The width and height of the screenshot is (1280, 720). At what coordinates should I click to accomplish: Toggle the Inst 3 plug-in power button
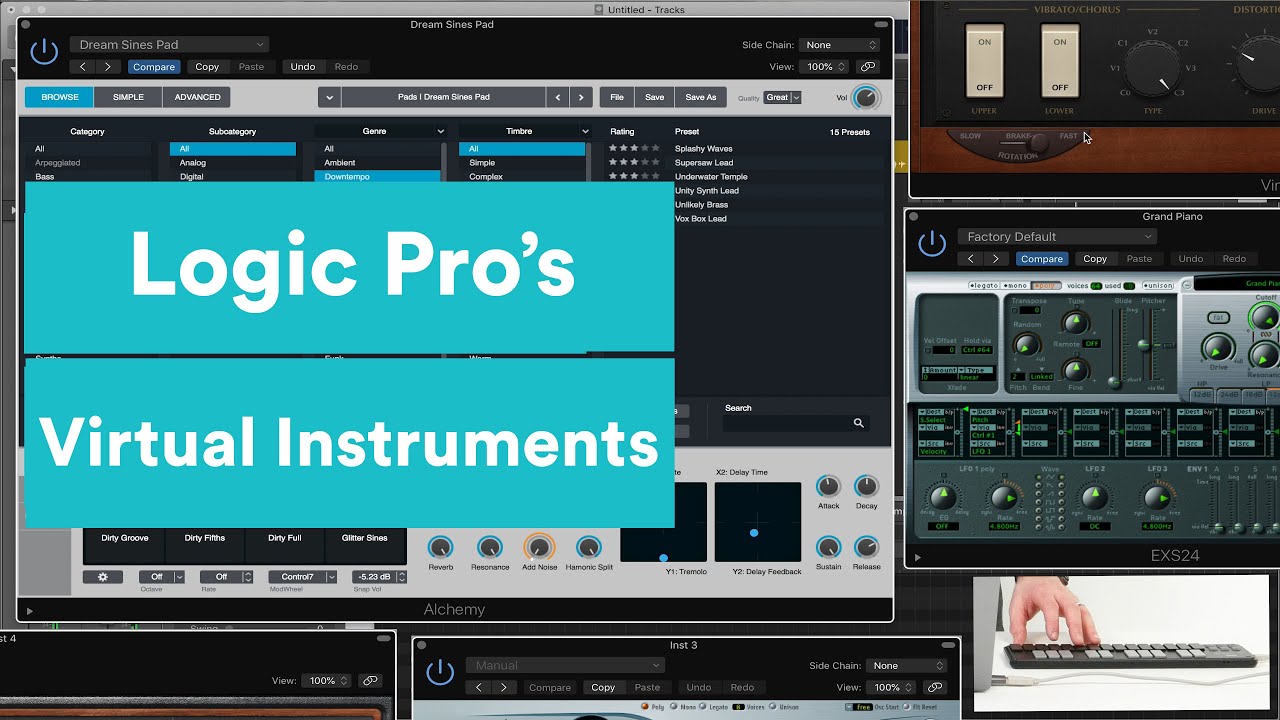[x=440, y=672]
